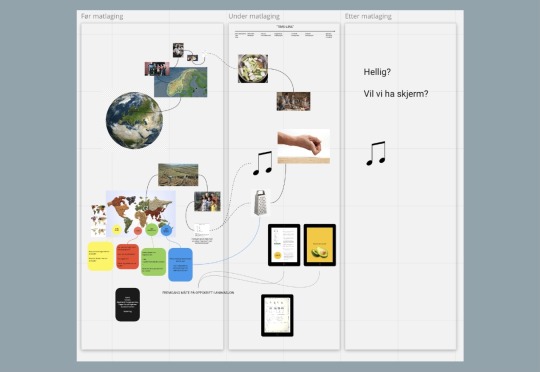Viewport: 540px width, 372px height.
Task: Select the tablet with yellow avocado screen
Action: tap(320, 245)
